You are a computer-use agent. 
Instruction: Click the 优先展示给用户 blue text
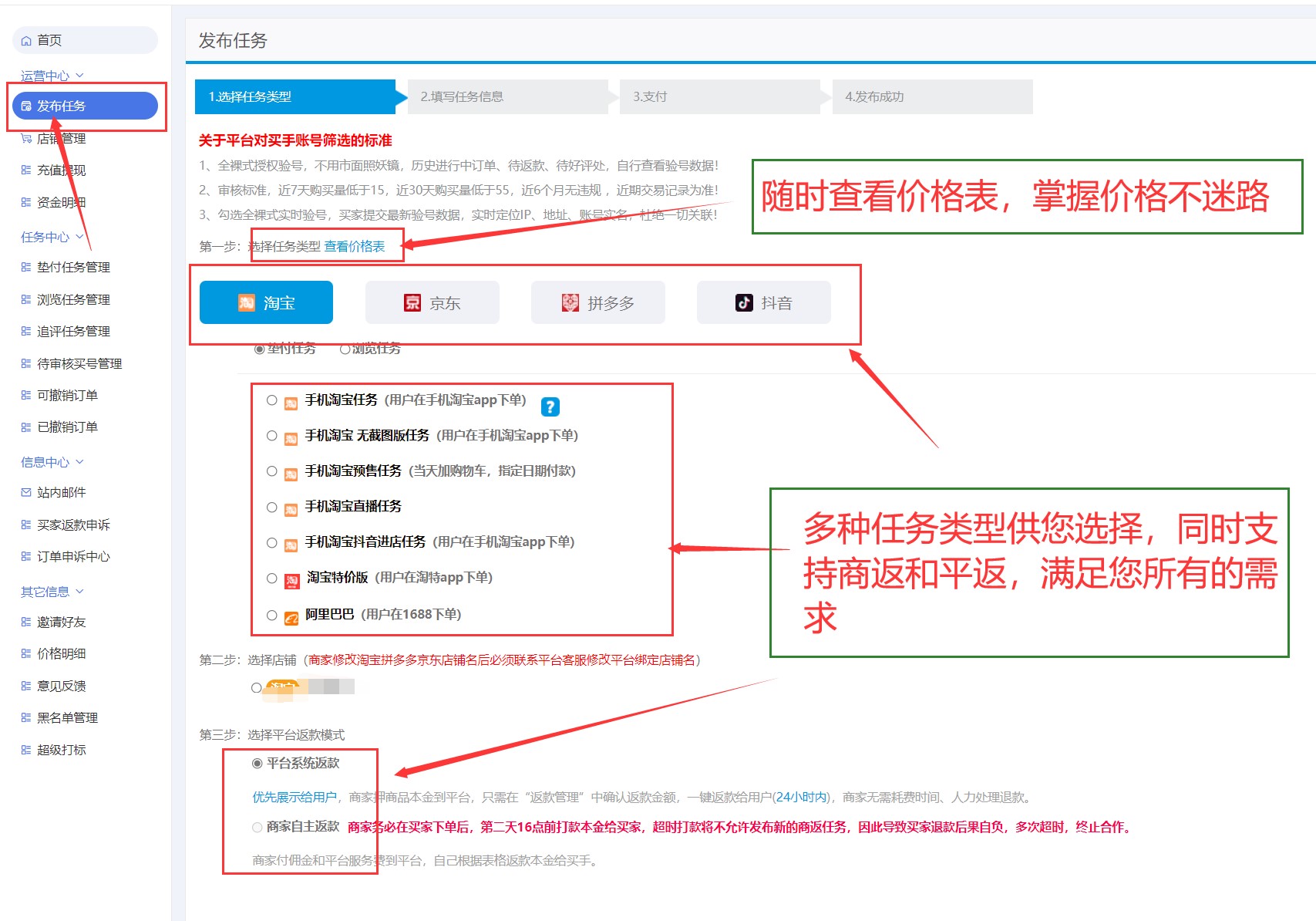pyautogui.click(x=295, y=798)
